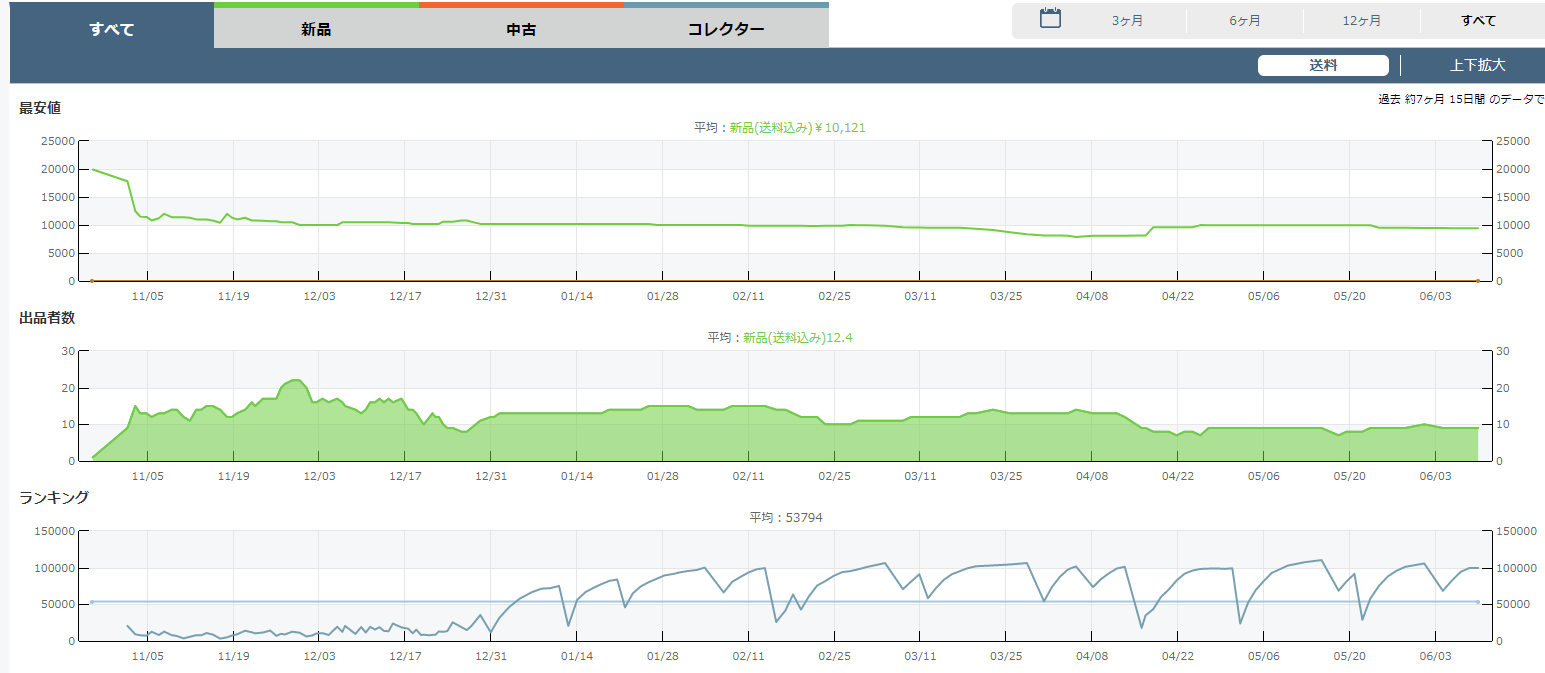This screenshot has width=1545, height=673.
Task: Click the 新品(送料込み)¥10,121 legend label
Action: click(797, 128)
